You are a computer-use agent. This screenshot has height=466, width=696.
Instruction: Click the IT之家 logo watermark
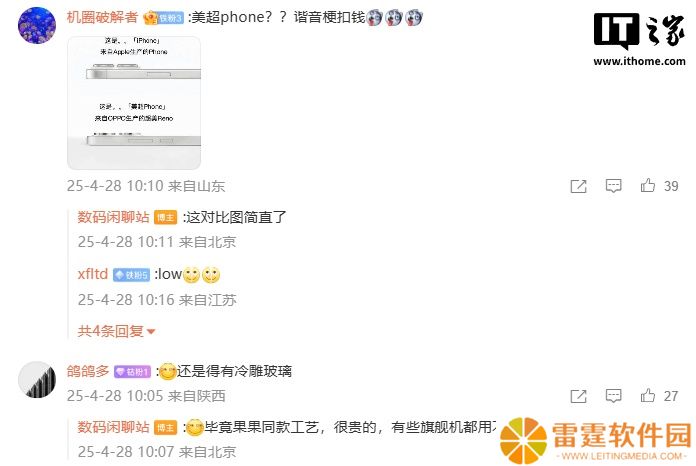(x=639, y=40)
